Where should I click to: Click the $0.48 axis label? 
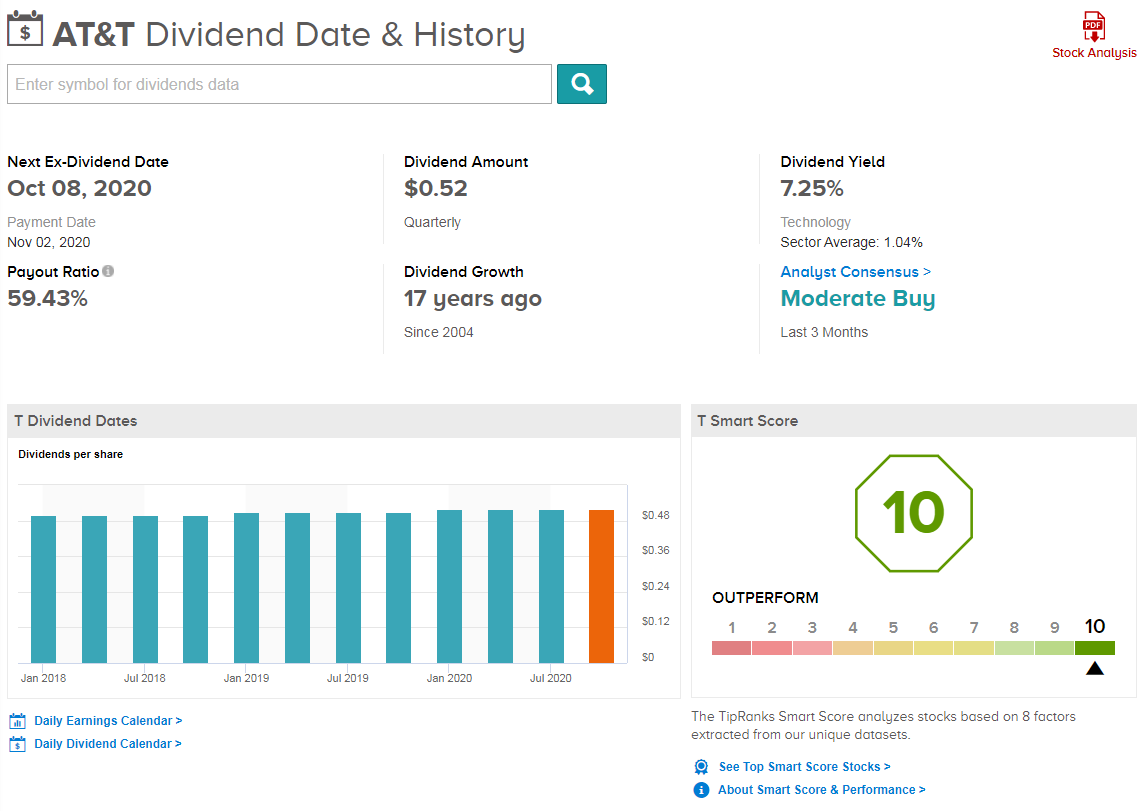655,515
